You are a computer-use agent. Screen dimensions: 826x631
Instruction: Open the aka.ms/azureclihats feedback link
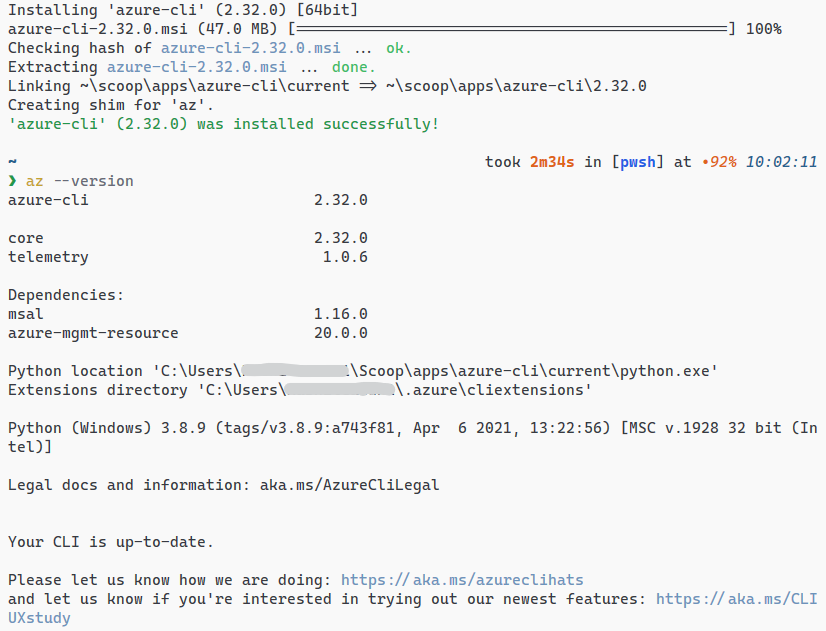point(462,580)
